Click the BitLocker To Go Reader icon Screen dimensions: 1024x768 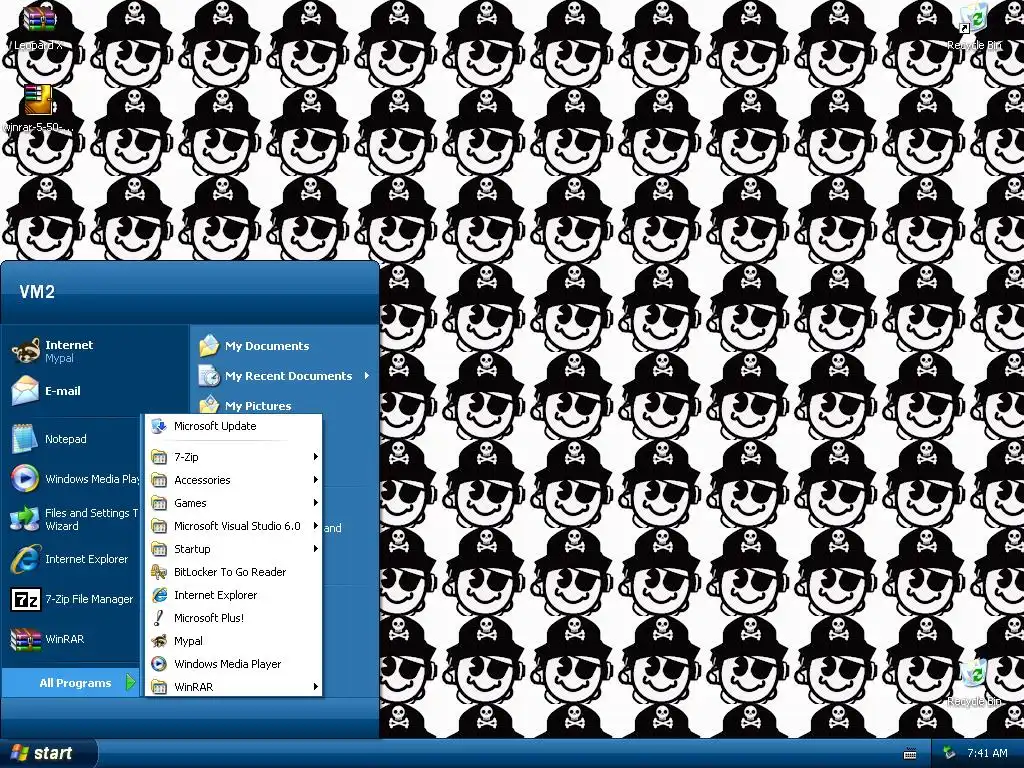tap(159, 572)
